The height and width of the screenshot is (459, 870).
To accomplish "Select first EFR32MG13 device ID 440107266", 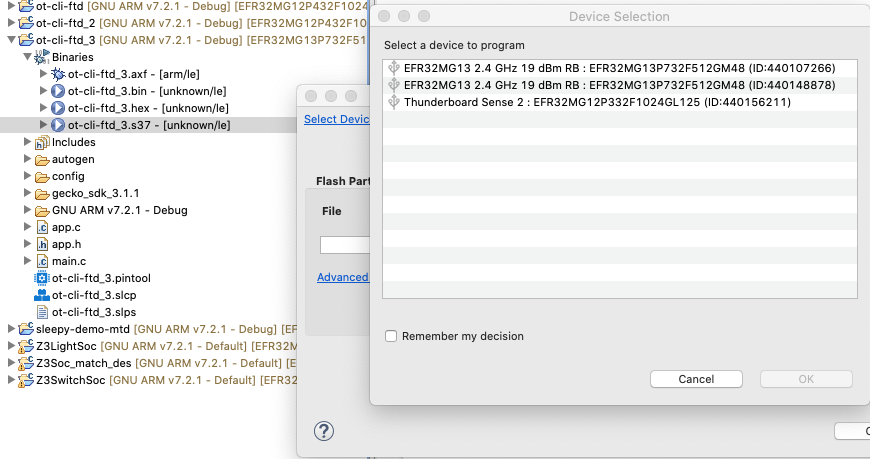I will point(619,68).
